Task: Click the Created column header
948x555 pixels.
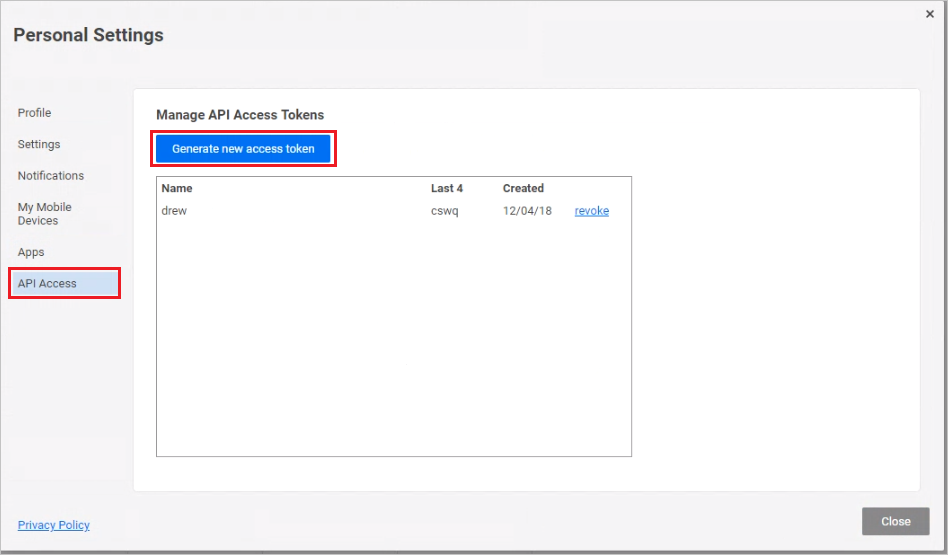Action: [523, 189]
